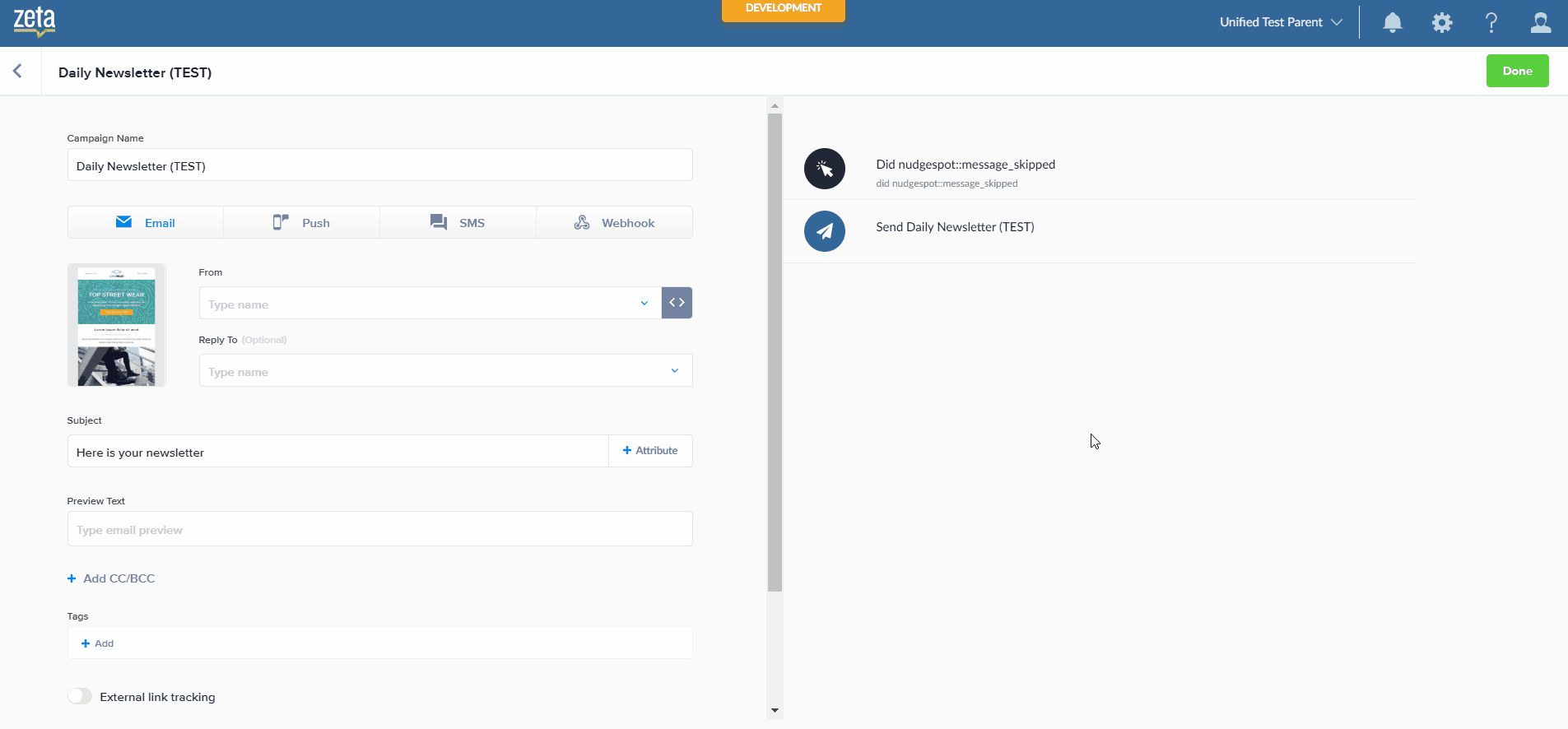Click the code brackets button beside From
The width and height of the screenshot is (1568, 729).
tap(677, 303)
